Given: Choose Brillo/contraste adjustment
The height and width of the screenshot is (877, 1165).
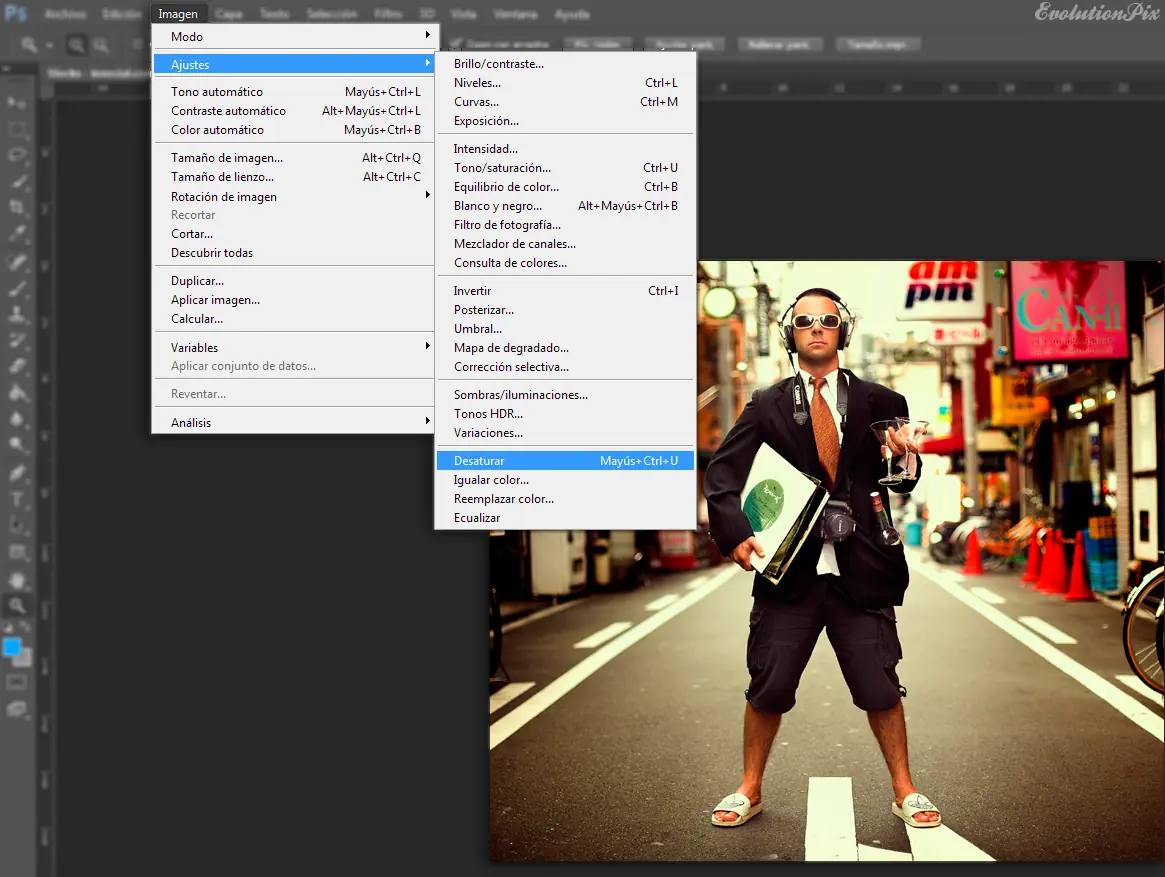Looking at the screenshot, I should point(565,64).
